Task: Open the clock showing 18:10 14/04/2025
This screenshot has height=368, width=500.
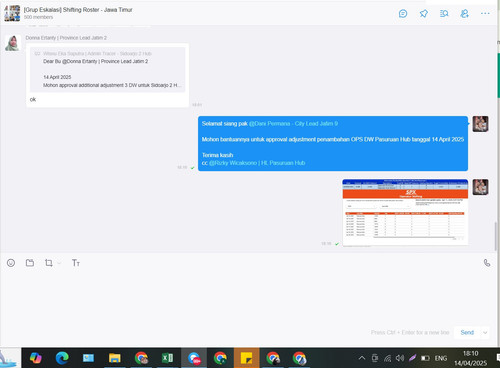Action: [470, 358]
